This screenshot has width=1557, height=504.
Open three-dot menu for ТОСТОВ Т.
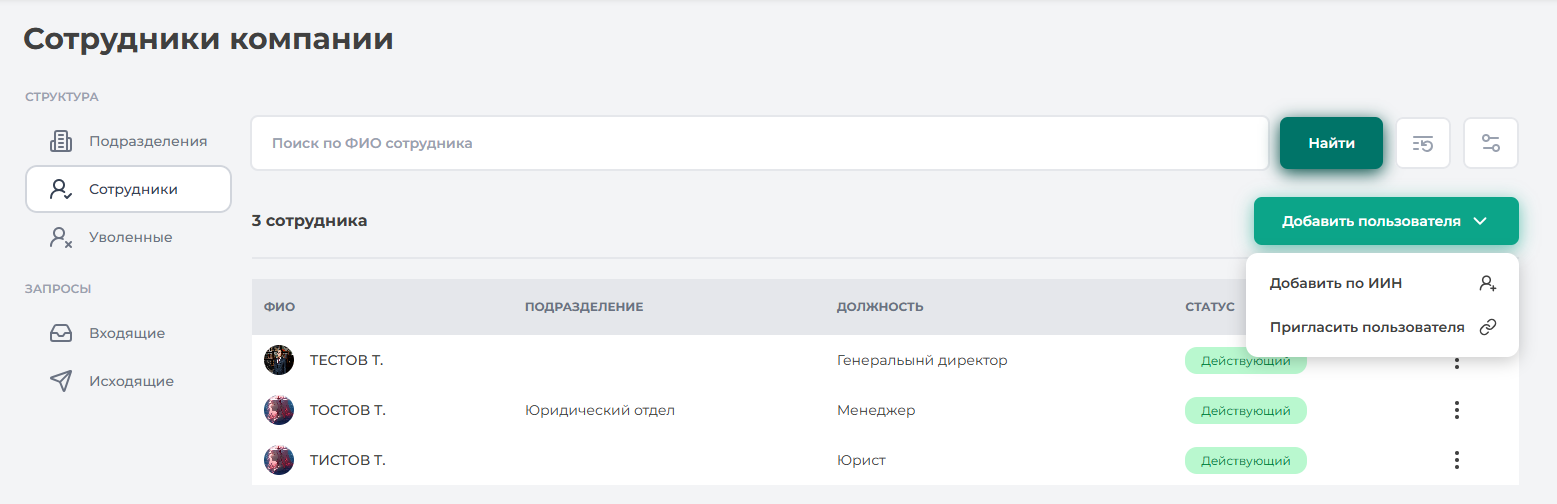pyautogui.click(x=1457, y=410)
